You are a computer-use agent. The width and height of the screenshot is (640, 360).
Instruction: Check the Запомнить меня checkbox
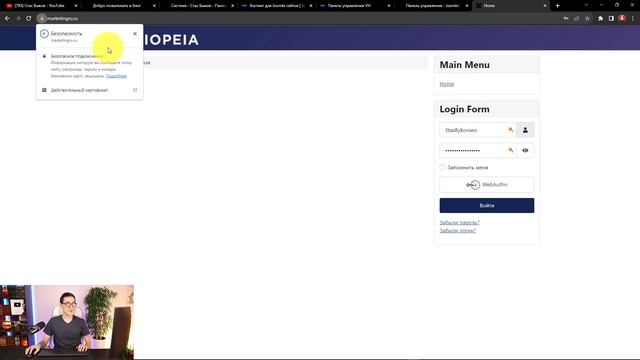coord(442,167)
